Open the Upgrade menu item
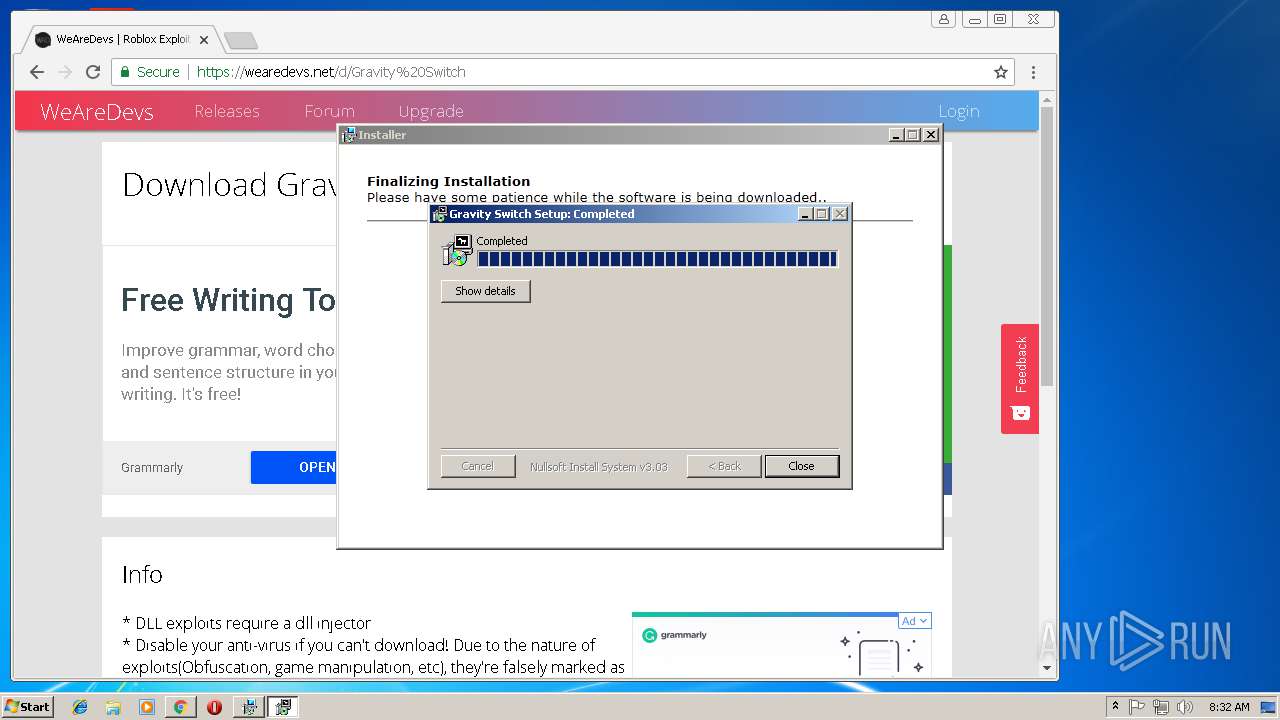 click(x=431, y=111)
